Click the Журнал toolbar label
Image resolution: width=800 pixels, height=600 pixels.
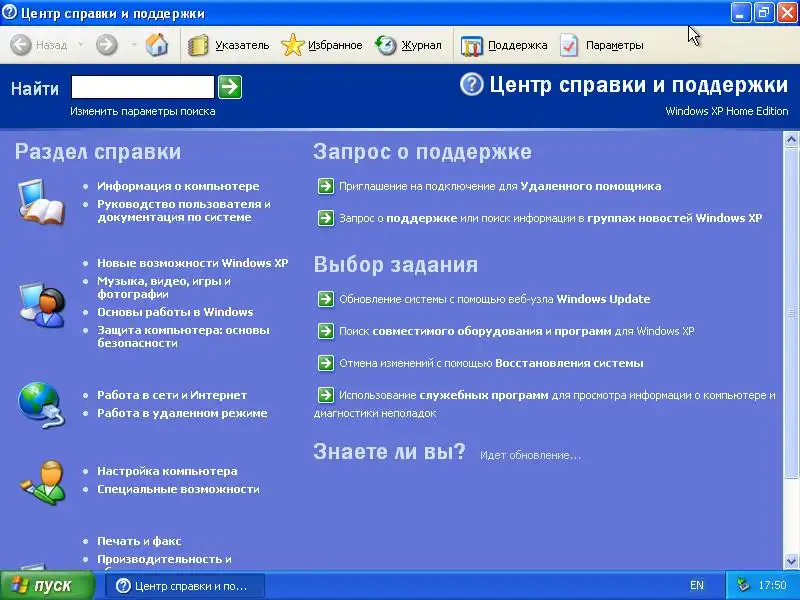coord(421,45)
